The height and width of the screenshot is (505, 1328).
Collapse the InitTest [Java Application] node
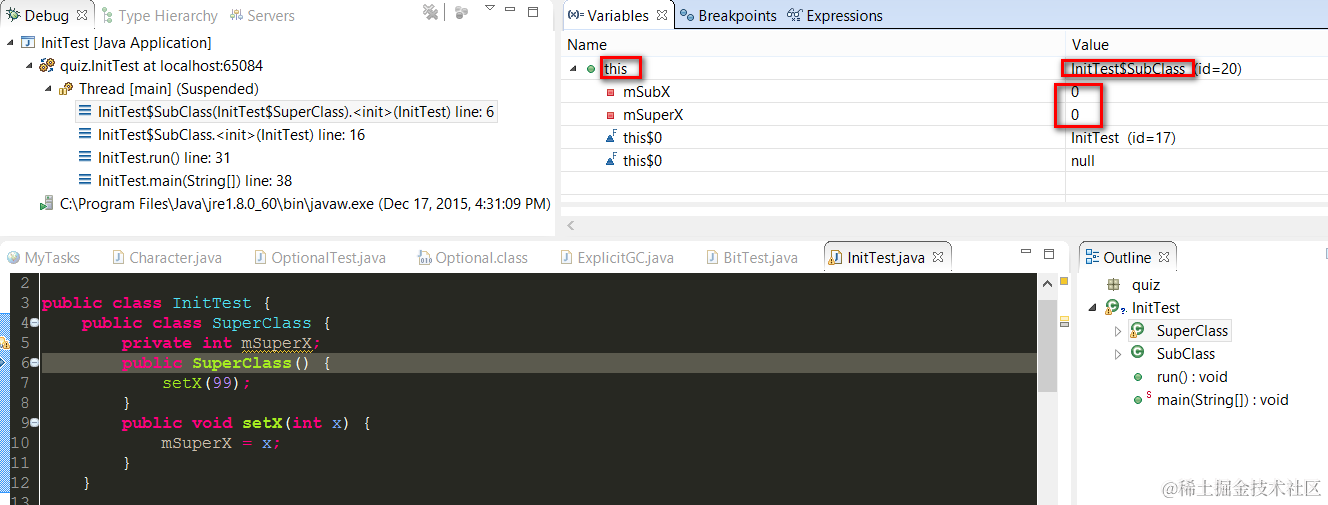11,43
